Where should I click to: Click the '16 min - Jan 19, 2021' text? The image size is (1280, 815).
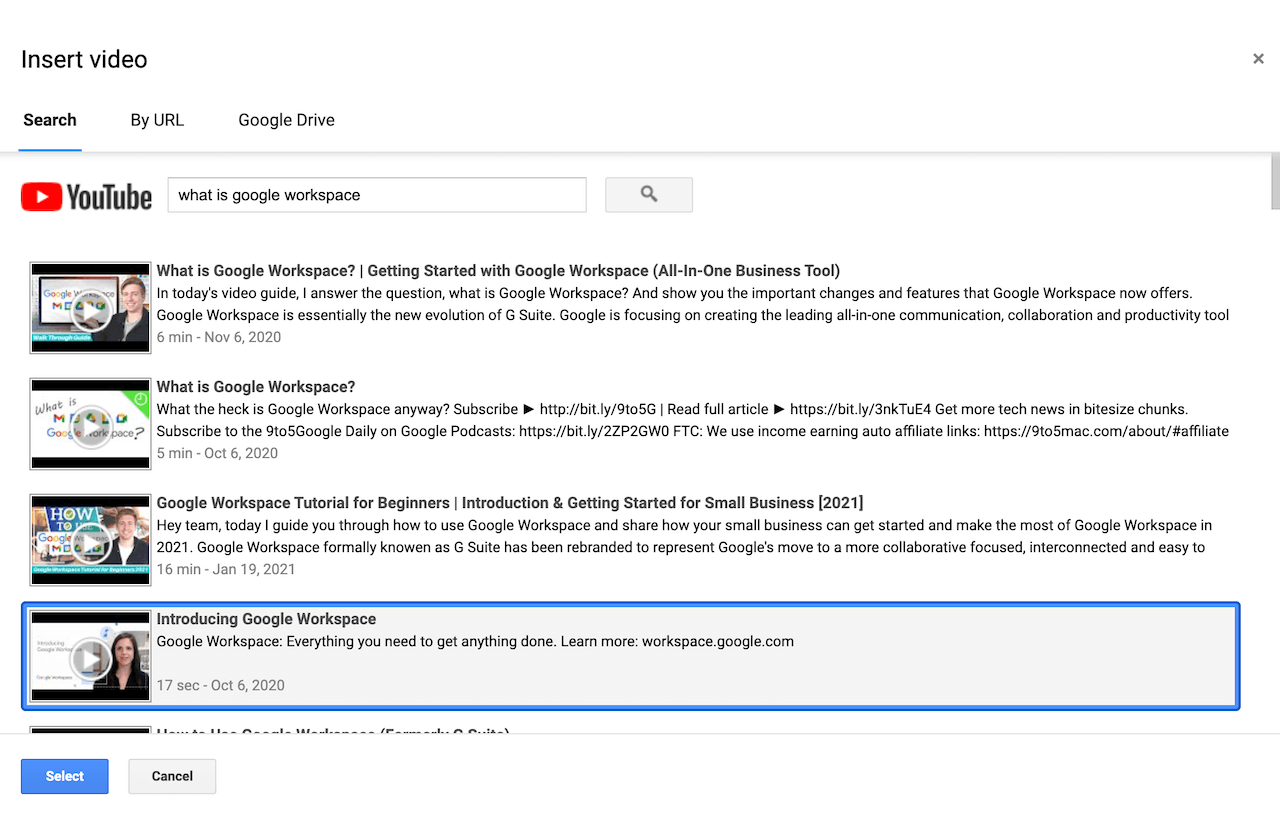point(226,569)
